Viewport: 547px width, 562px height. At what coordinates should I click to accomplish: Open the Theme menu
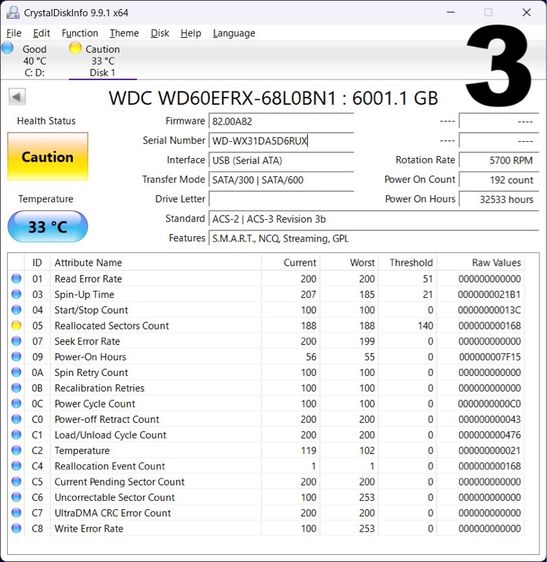[x=124, y=33]
